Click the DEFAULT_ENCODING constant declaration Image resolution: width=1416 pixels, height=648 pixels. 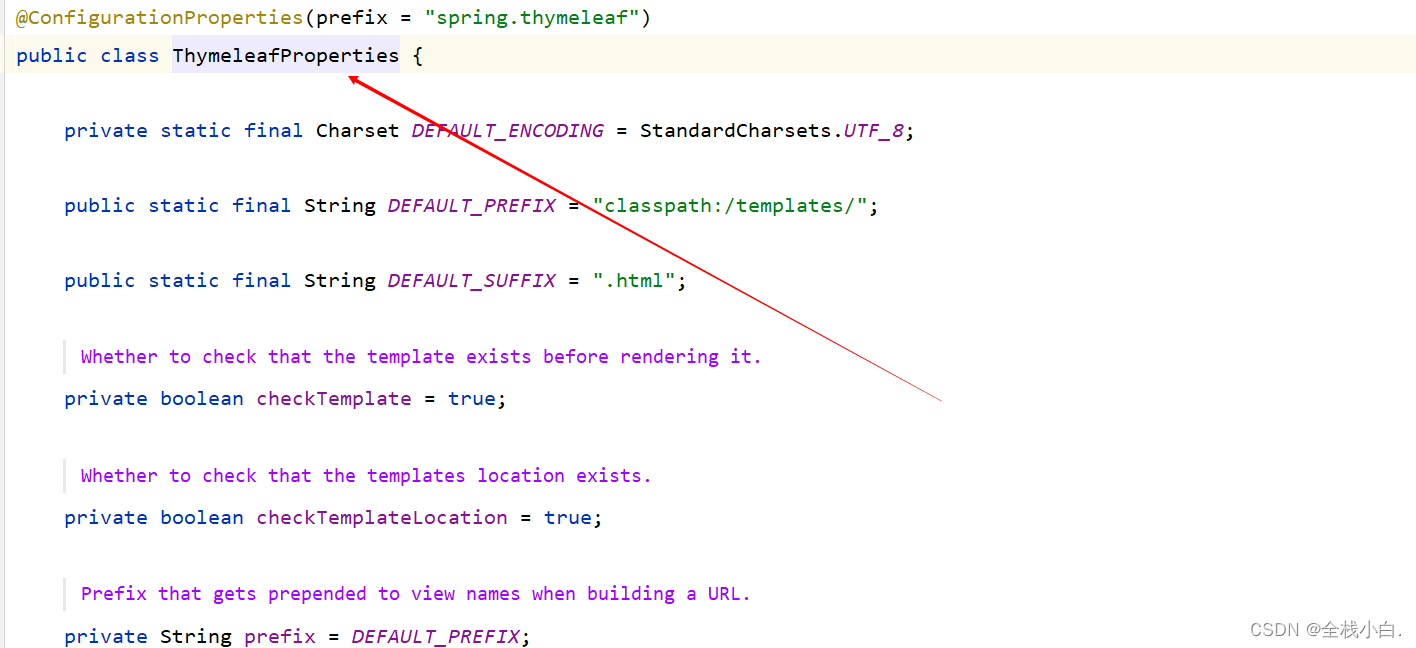pyautogui.click(x=508, y=130)
